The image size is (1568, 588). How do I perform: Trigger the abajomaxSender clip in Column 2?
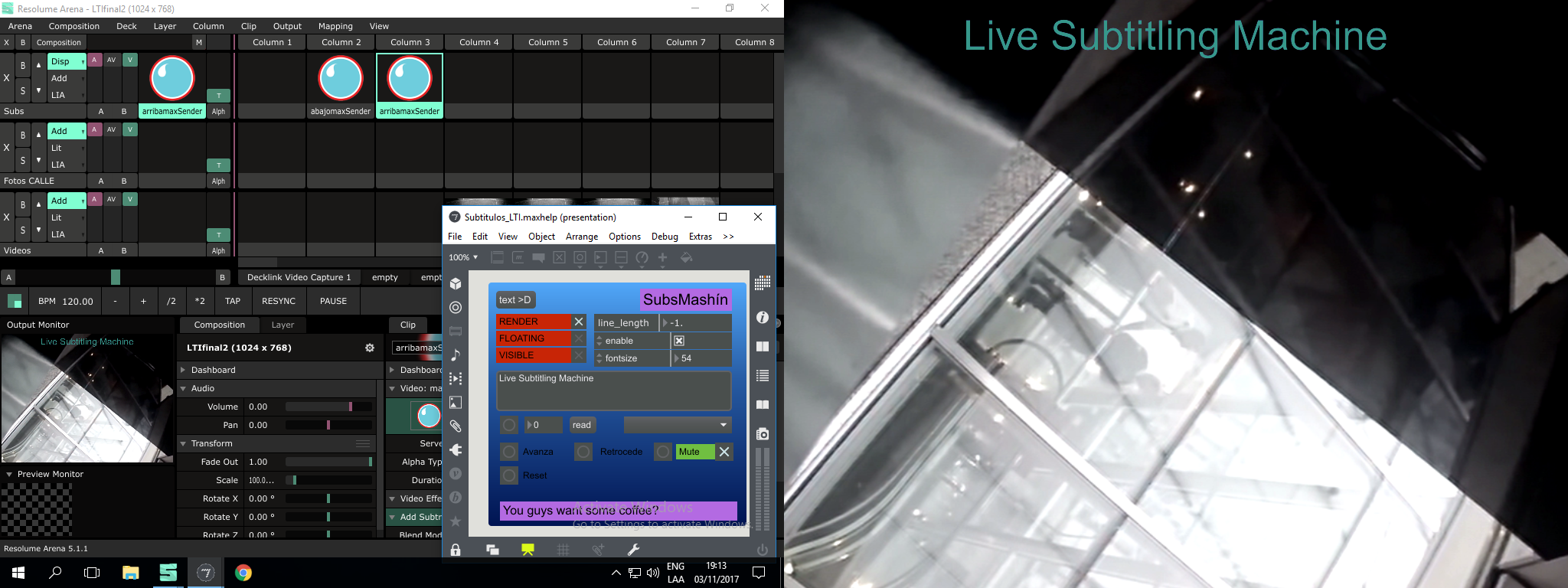pyautogui.click(x=341, y=78)
